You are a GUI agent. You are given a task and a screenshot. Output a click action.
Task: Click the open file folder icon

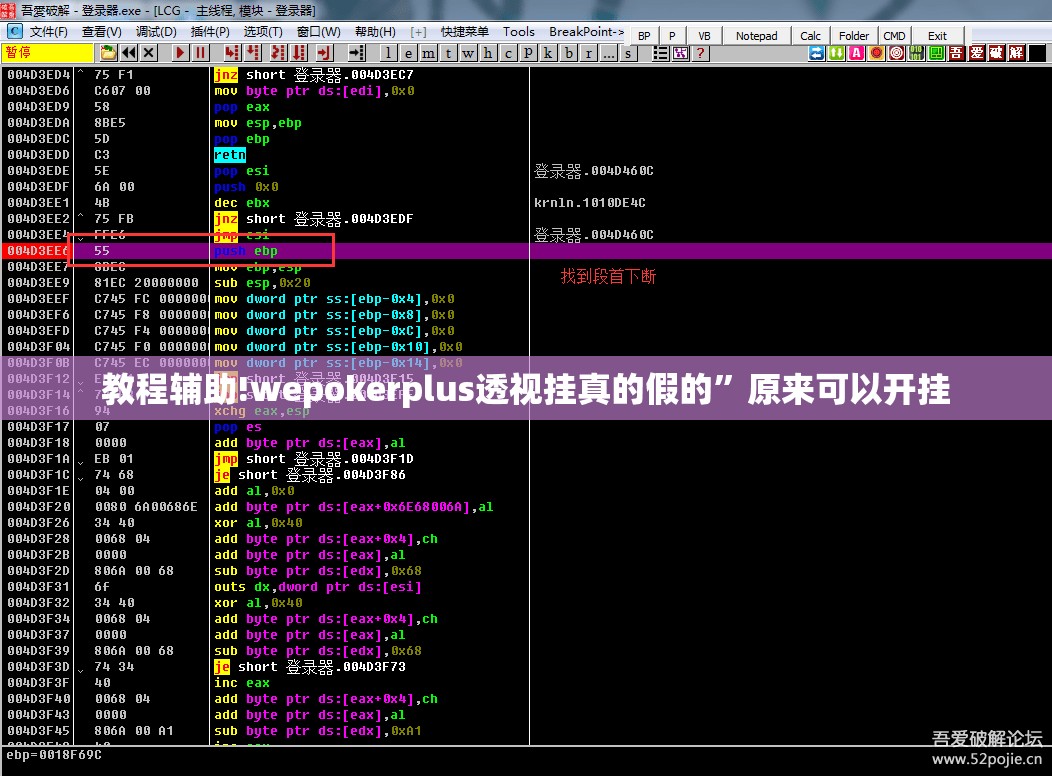(108, 53)
